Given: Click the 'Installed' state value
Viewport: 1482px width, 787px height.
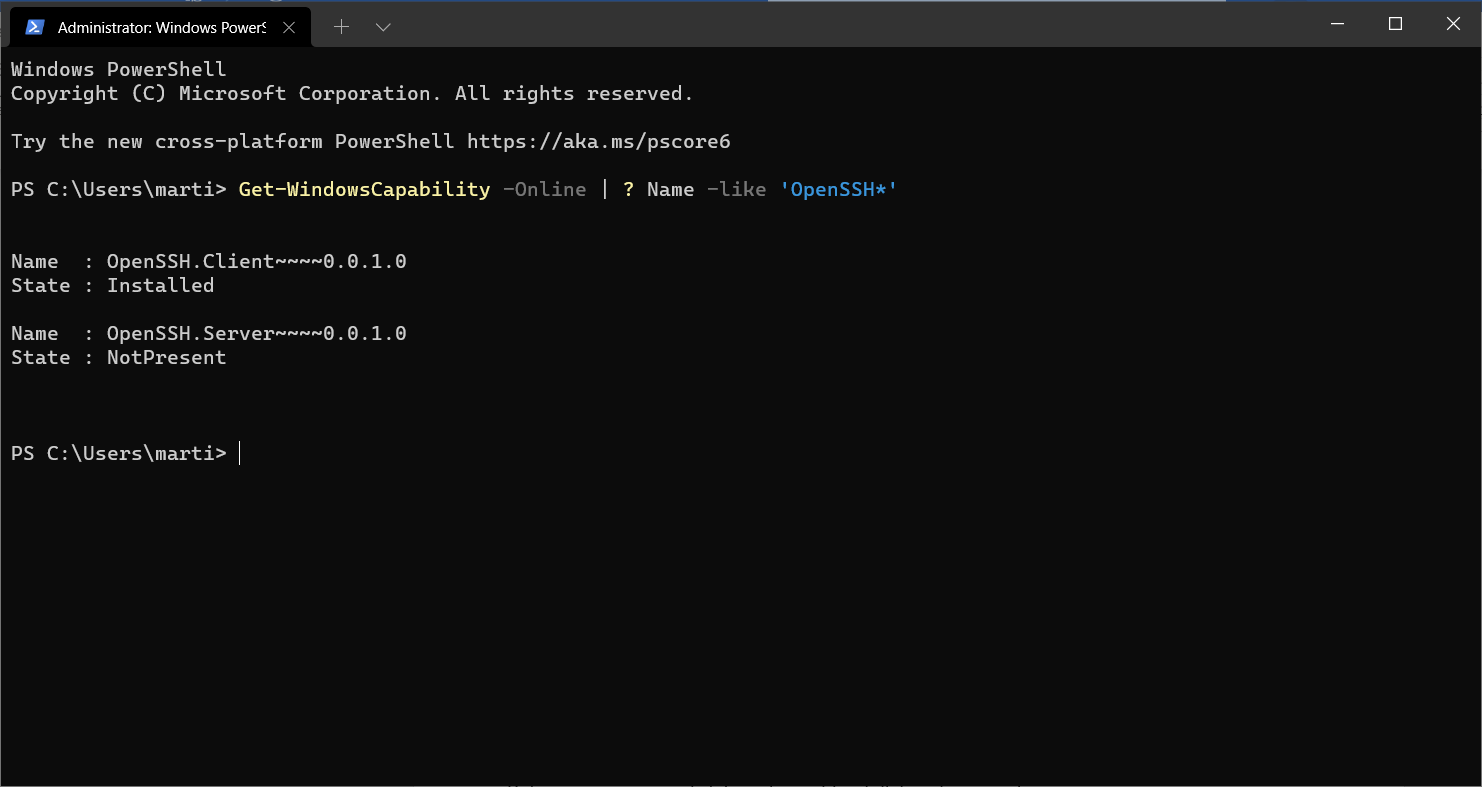Looking at the screenshot, I should [160, 286].
